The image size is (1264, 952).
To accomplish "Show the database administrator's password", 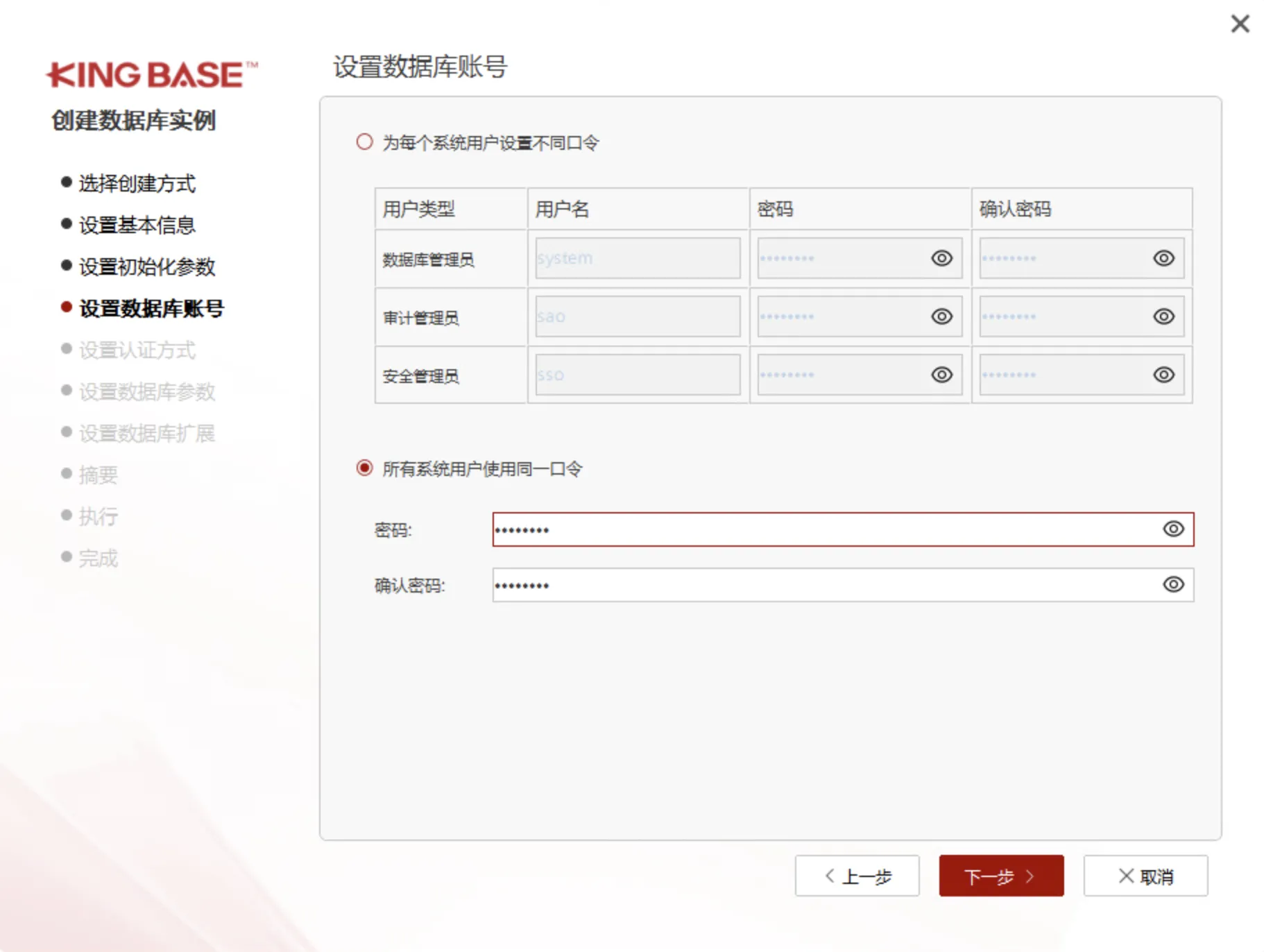I will click(x=941, y=257).
